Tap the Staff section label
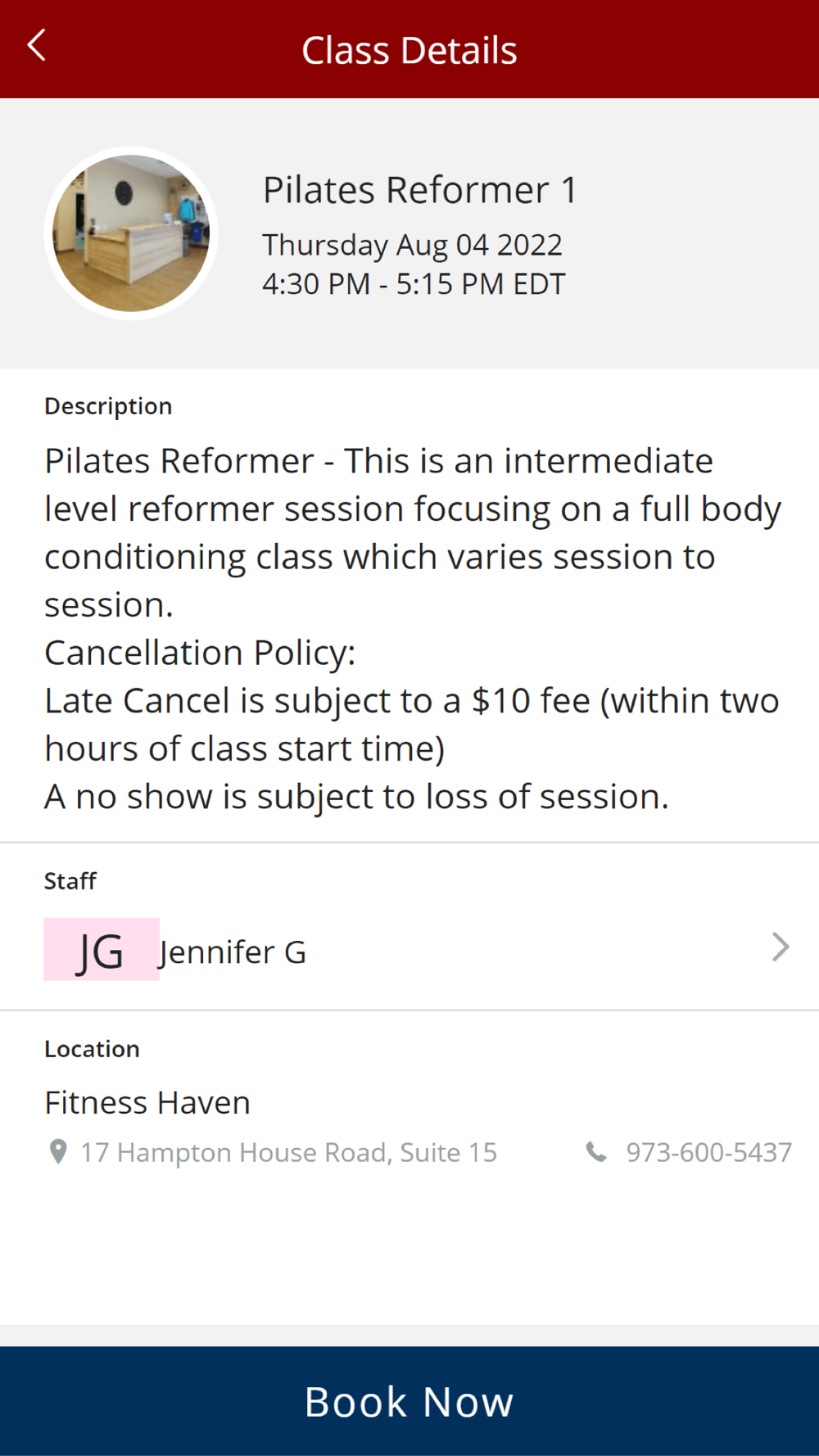 [x=70, y=881]
